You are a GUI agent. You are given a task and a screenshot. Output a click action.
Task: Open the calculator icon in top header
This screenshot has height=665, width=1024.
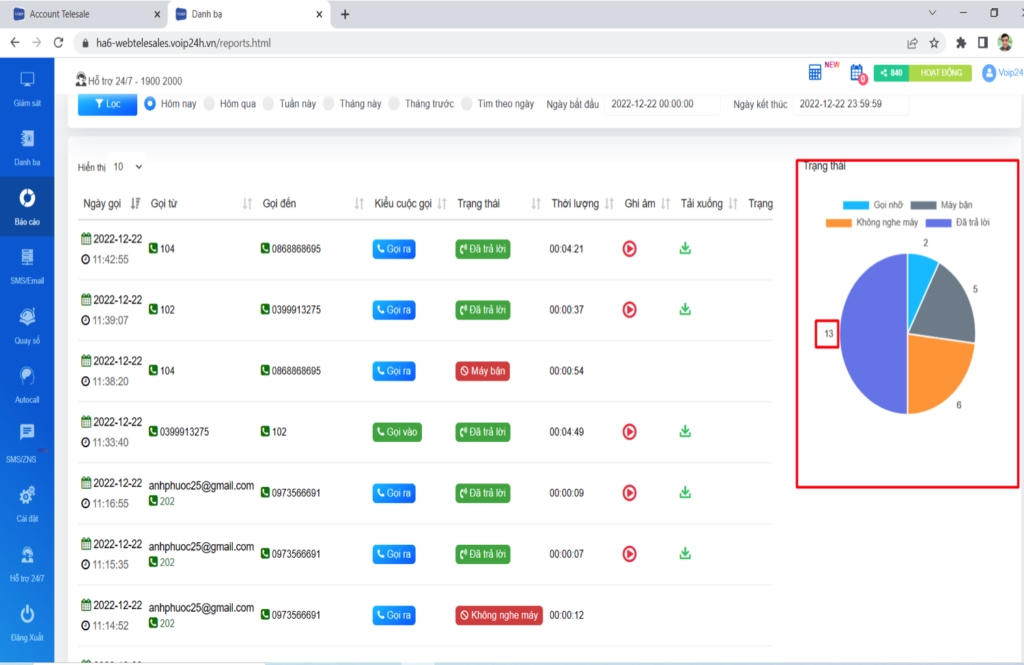click(815, 72)
